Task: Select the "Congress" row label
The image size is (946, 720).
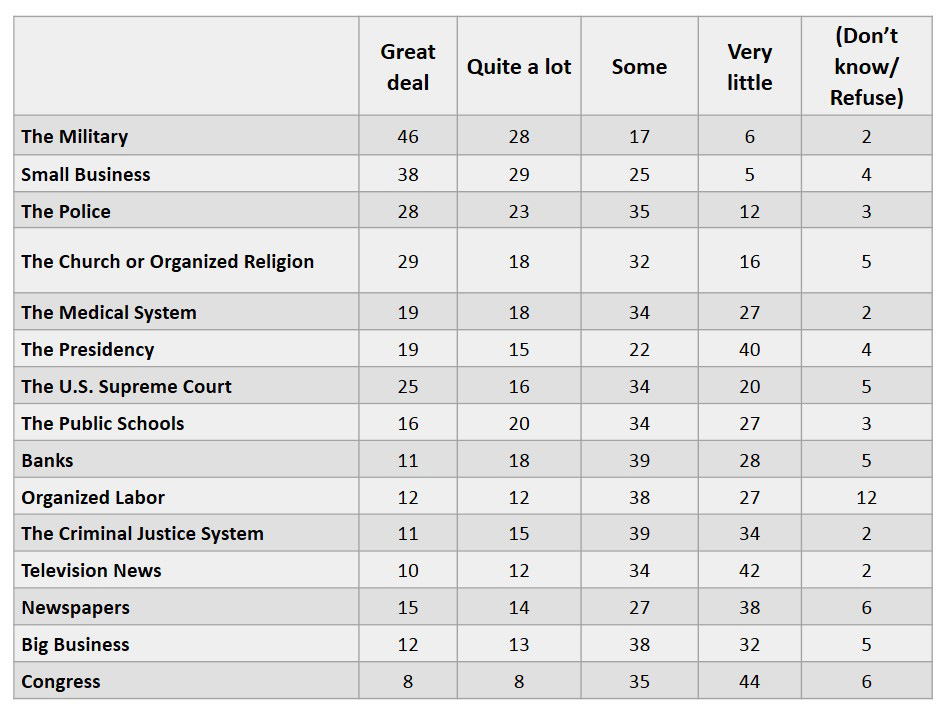Action: (x=61, y=682)
